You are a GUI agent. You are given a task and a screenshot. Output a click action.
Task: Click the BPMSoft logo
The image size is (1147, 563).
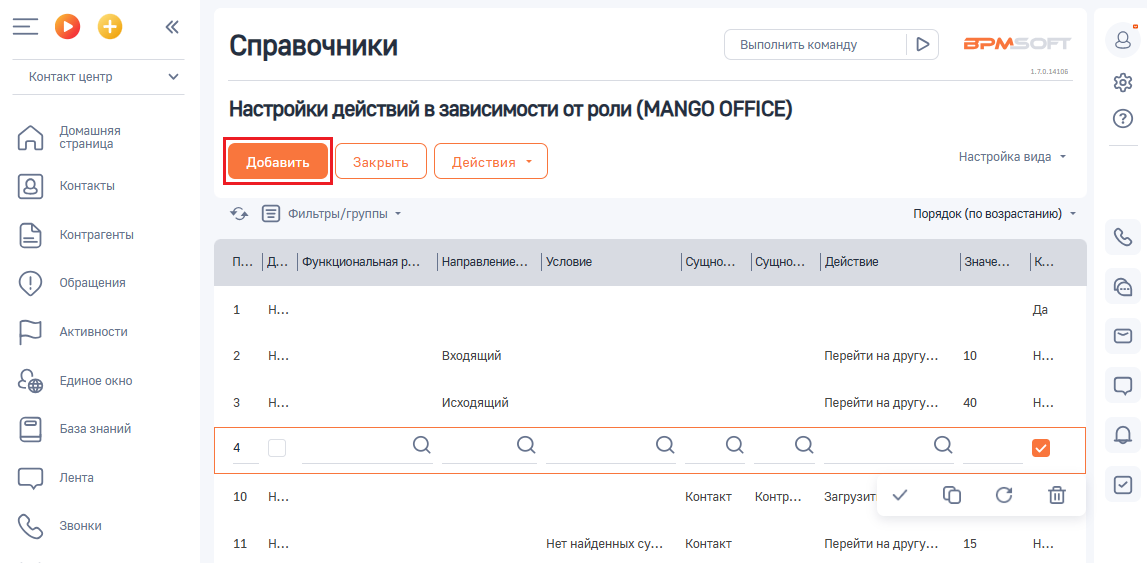[x=1017, y=44]
